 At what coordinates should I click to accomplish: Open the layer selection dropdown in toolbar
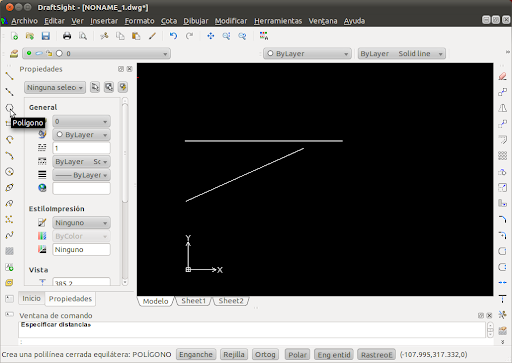(97, 53)
